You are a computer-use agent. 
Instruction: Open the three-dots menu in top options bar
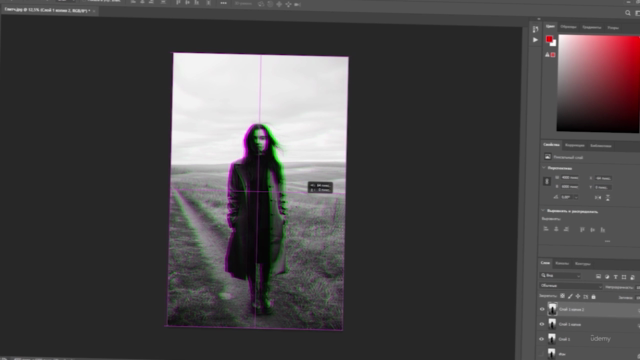(x=223, y=3)
